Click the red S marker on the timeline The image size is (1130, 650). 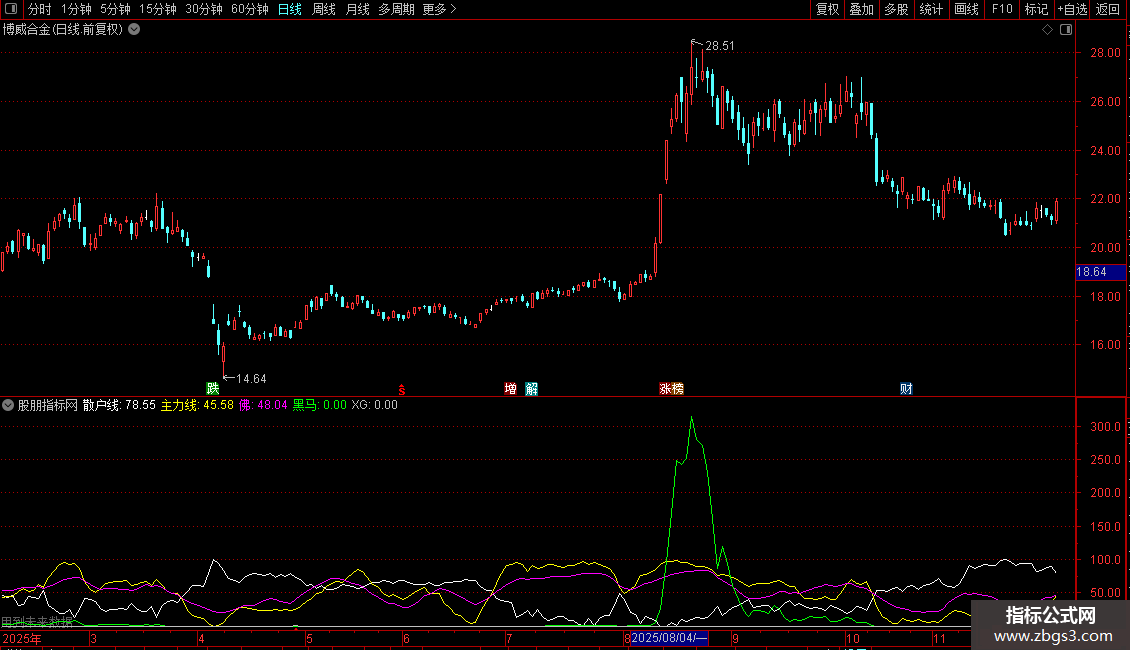click(x=401, y=390)
